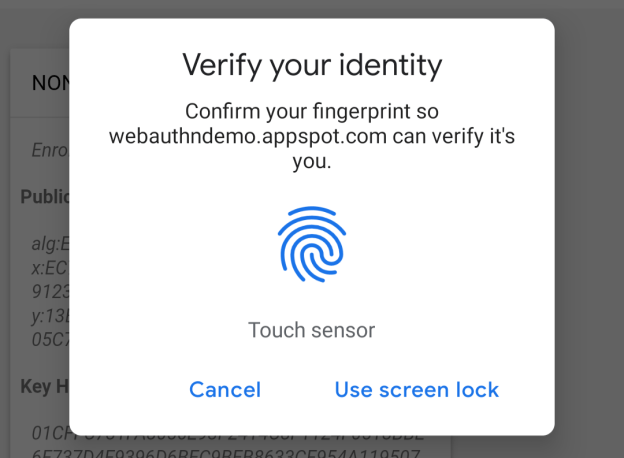The width and height of the screenshot is (624, 458).
Task: Click the "x:EC" key line
Action: coord(50,264)
